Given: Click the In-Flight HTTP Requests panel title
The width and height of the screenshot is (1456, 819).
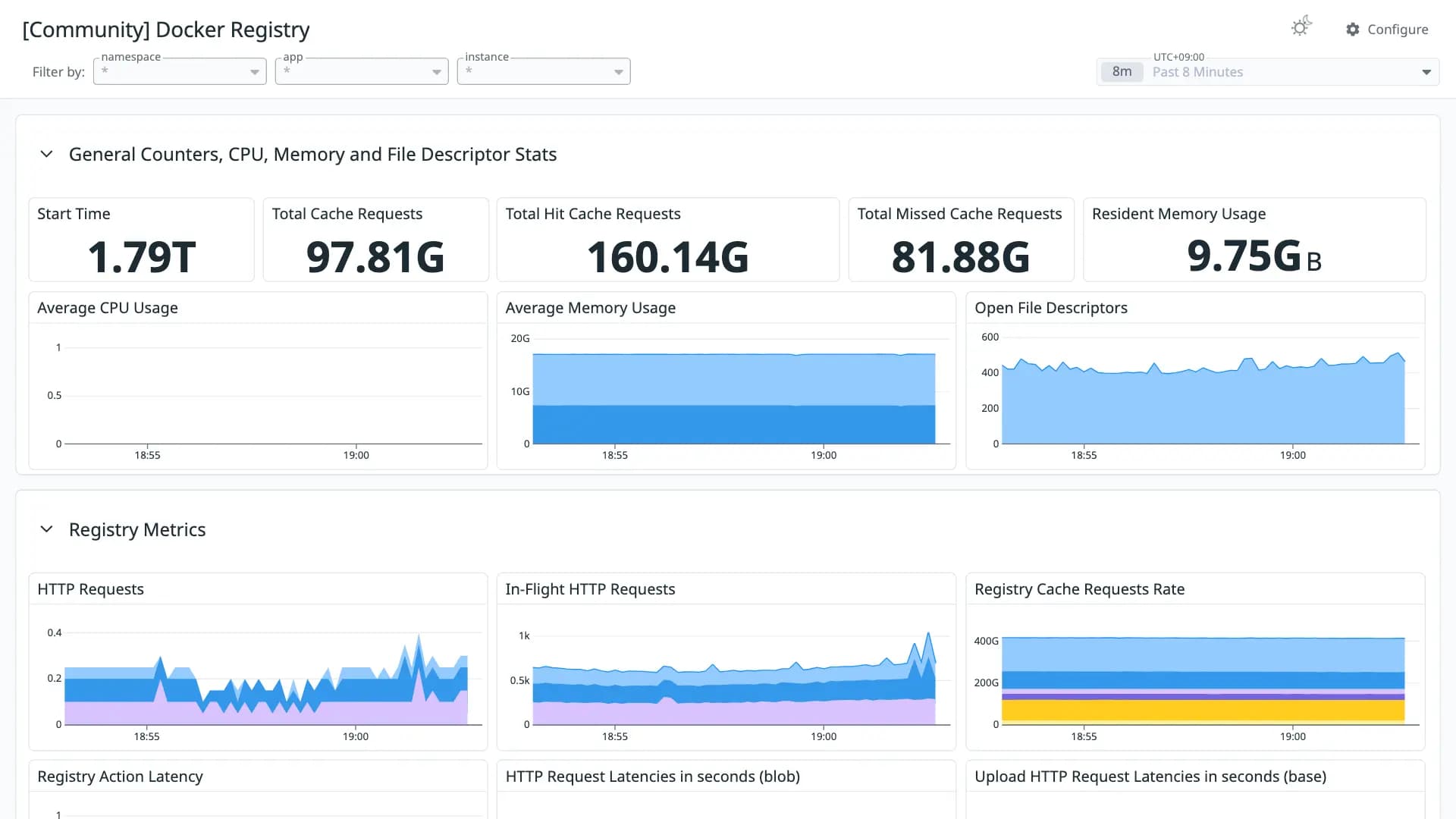Looking at the screenshot, I should tap(590, 589).
